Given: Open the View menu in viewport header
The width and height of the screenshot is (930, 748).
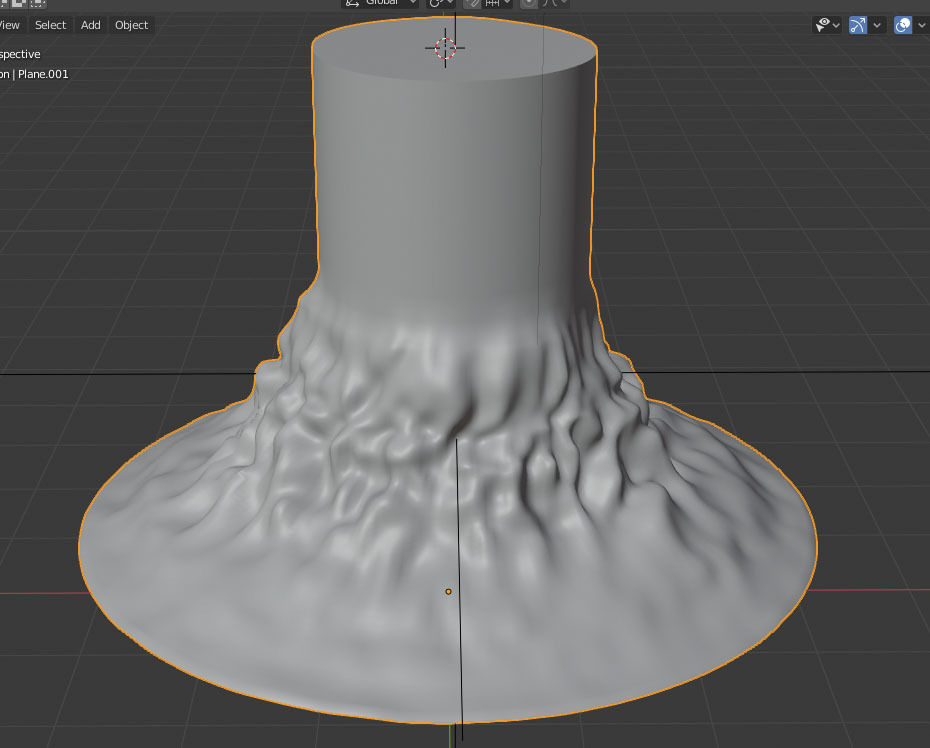Looking at the screenshot, I should pos(10,25).
